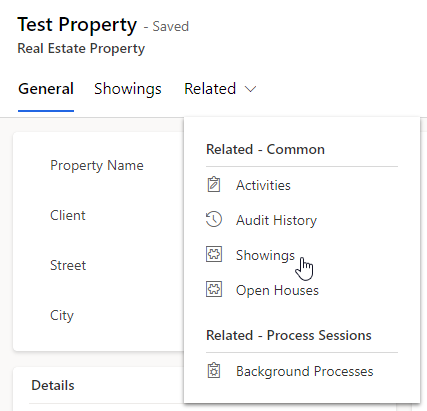Click the City field label
Viewport: 427px width, 411px height.
click(x=62, y=316)
